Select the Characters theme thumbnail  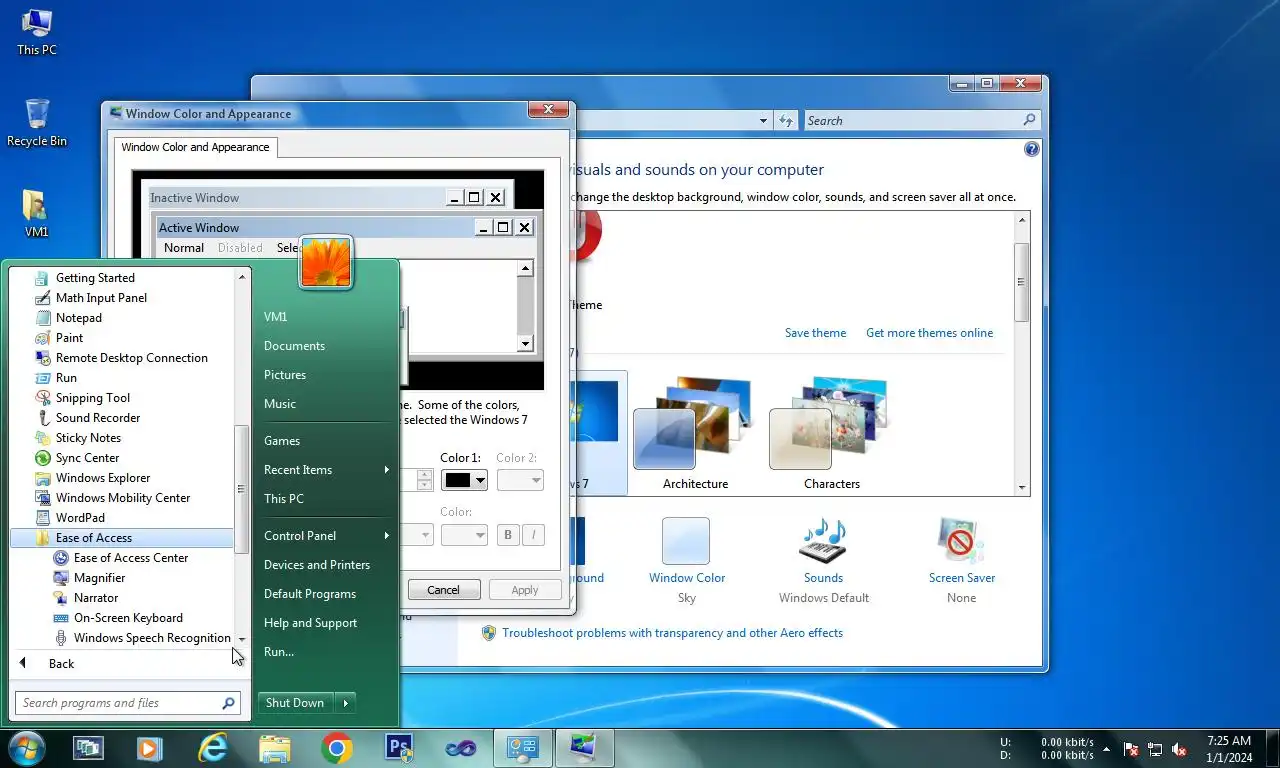click(x=832, y=432)
